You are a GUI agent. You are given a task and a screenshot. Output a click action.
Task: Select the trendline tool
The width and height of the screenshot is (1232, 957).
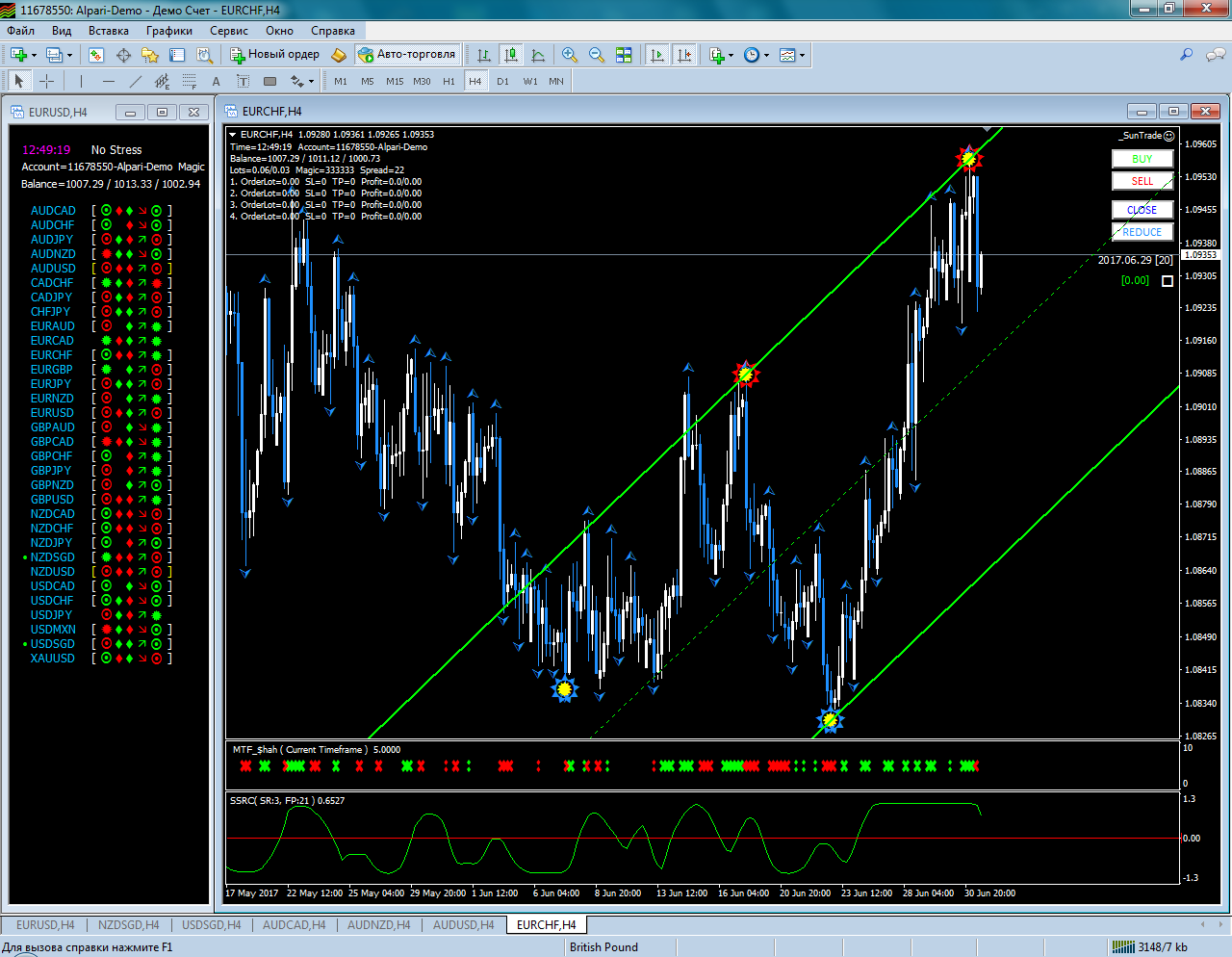pyautogui.click(x=136, y=81)
